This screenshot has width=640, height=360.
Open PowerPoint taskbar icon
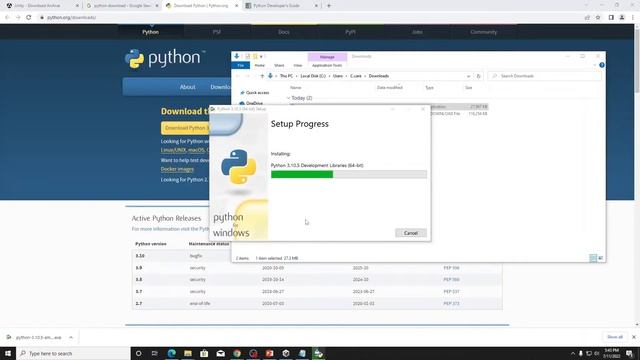[269, 353]
